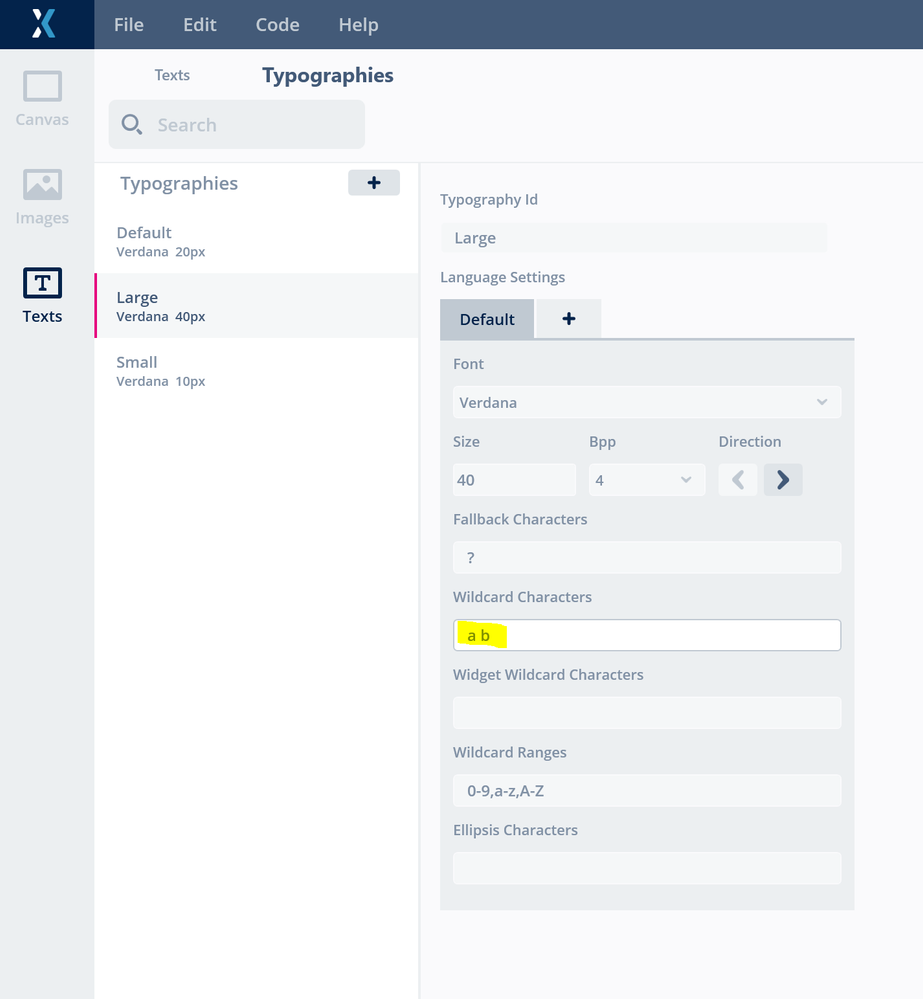Add a new typography with plus button

[x=374, y=183]
